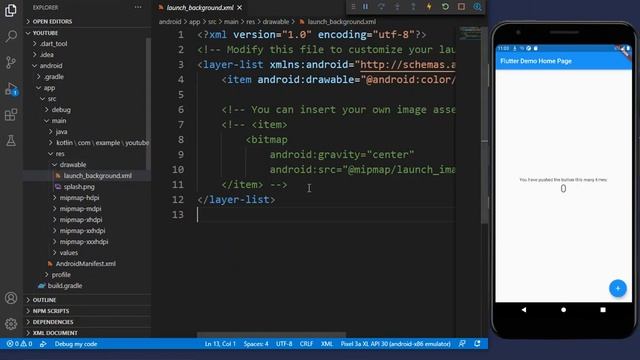Restart the debug session
This screenshot has height=360, width=640.
[x=445, y=7]
